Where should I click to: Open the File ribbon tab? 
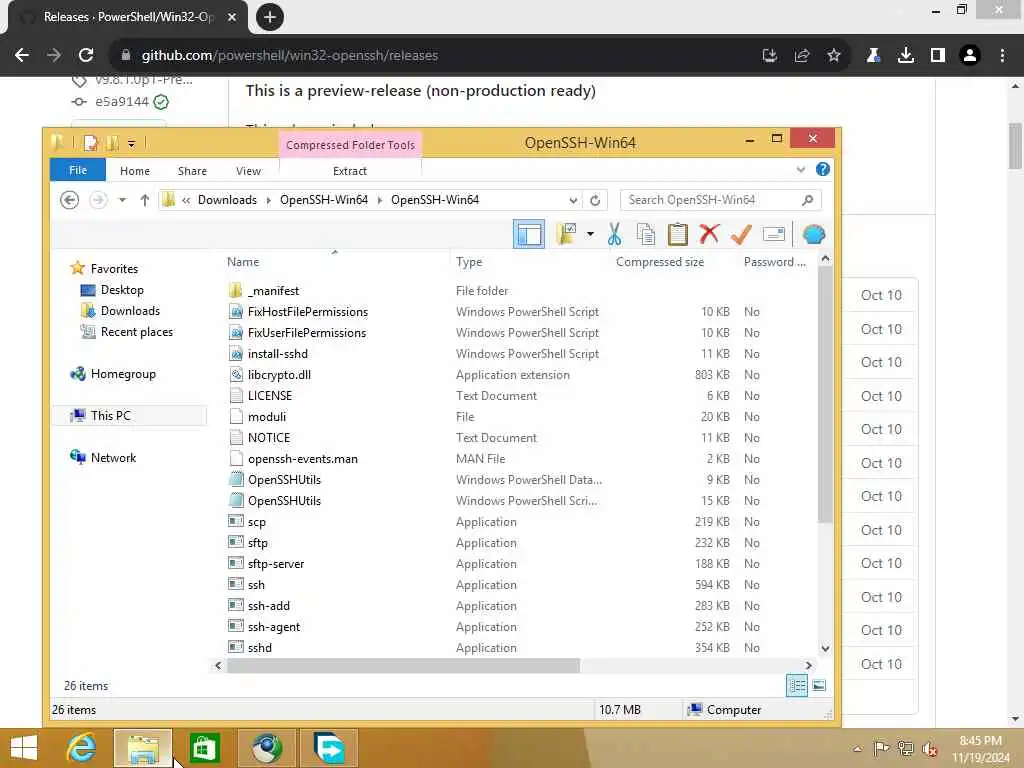[78, 170]
